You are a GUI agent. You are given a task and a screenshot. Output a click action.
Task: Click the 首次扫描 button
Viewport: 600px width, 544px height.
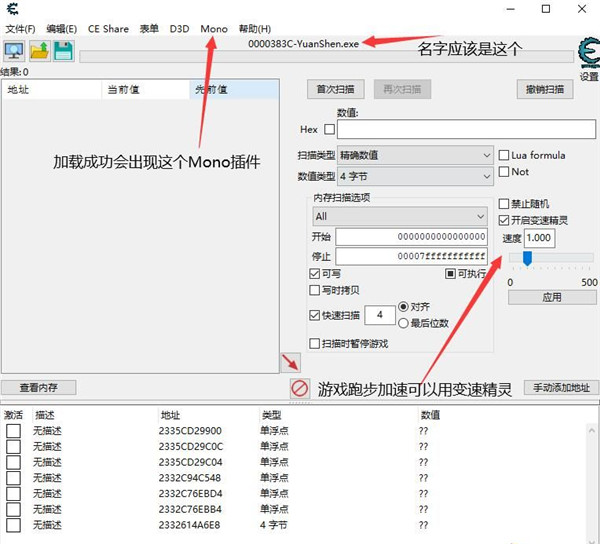(x=336, y=90)
